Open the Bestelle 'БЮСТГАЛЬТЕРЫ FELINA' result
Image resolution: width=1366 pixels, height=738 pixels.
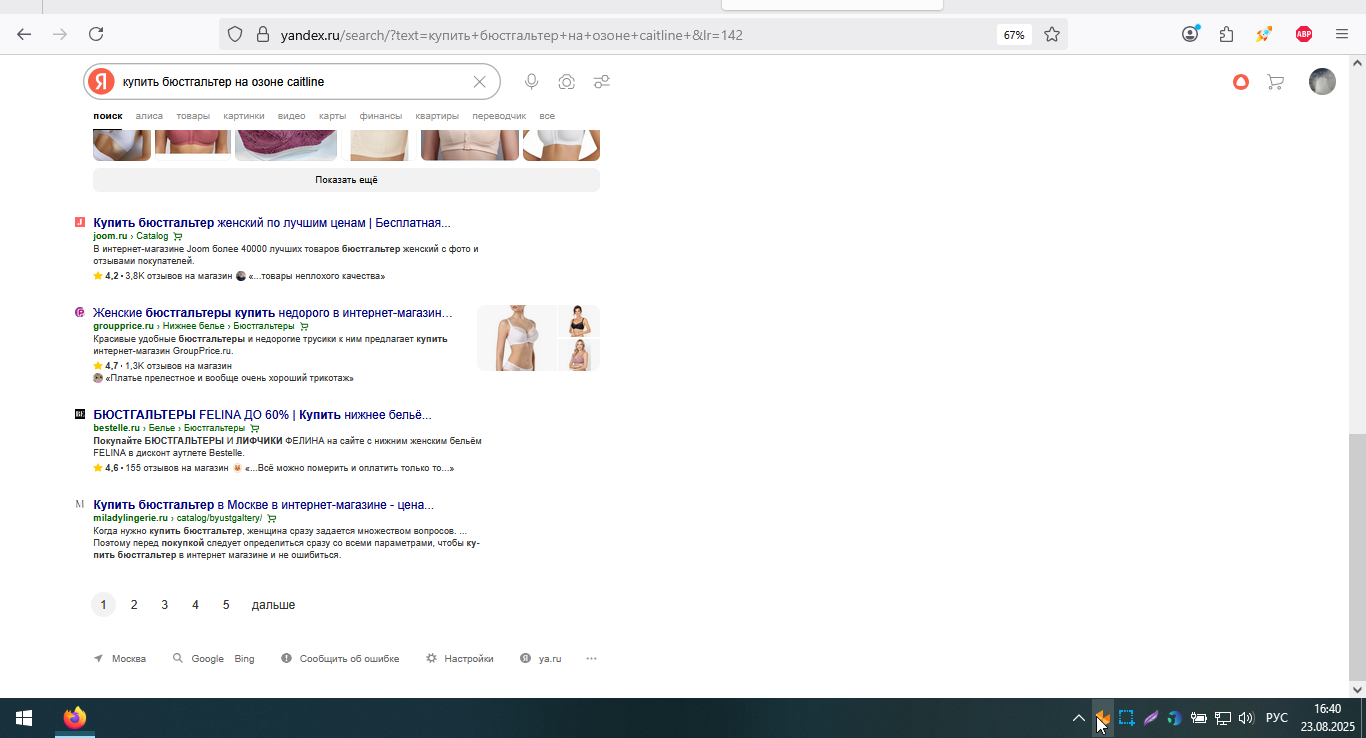pos(263,415)
